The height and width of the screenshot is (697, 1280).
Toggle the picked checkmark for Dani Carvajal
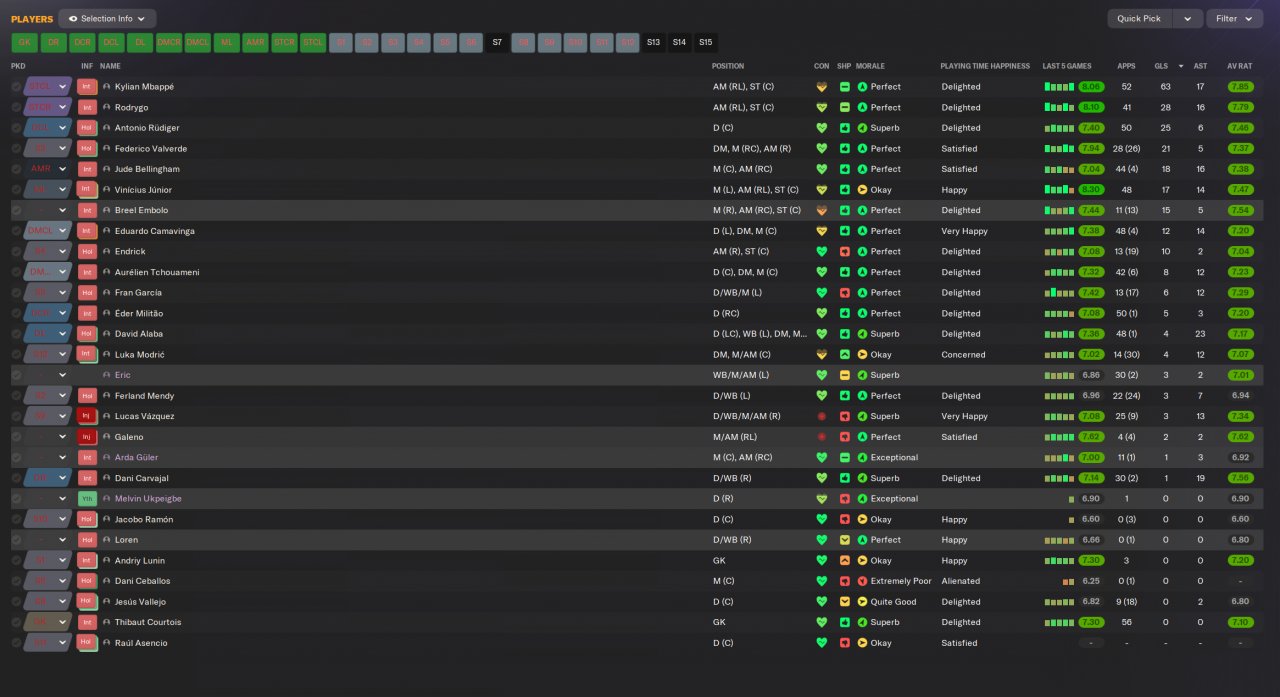[16, 478]
